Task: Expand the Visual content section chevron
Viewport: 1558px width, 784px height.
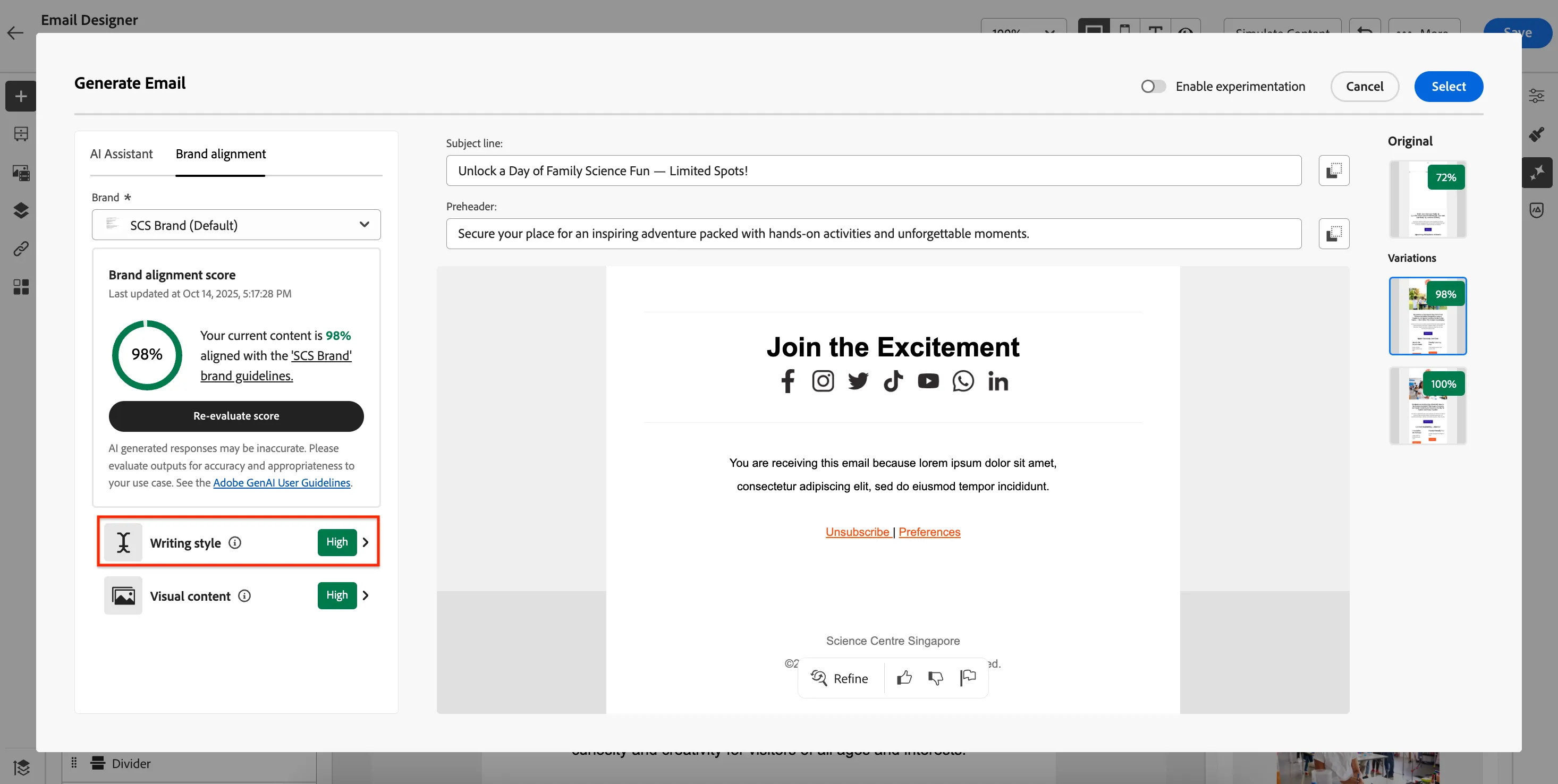Action: tap(365, 595)
